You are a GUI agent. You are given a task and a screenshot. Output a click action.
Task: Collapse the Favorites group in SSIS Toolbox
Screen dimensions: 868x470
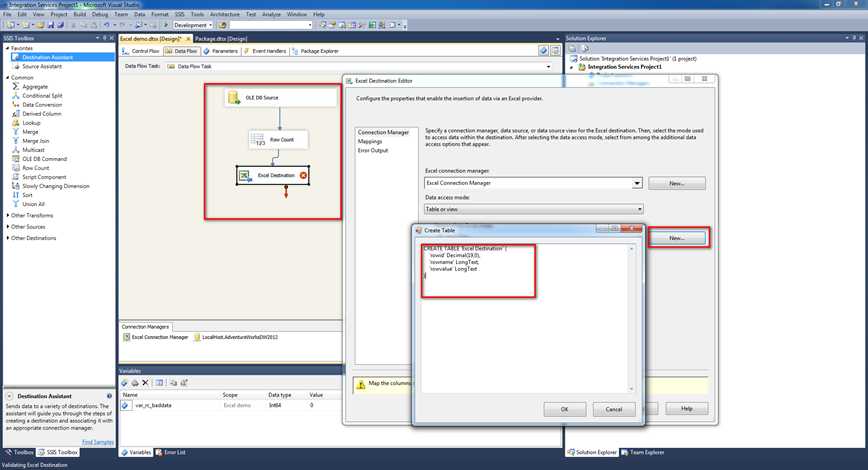point(8,48)
